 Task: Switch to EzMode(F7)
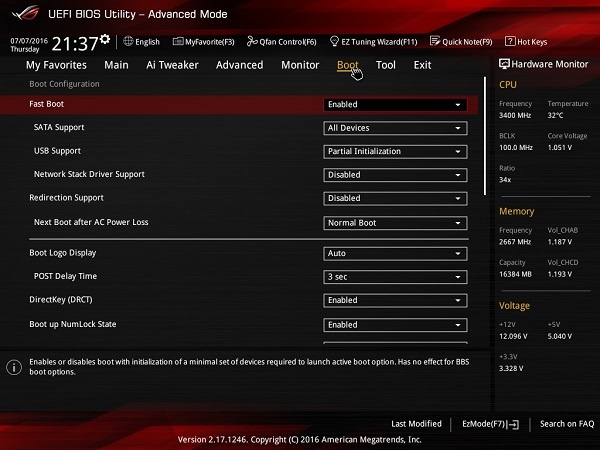491,424
